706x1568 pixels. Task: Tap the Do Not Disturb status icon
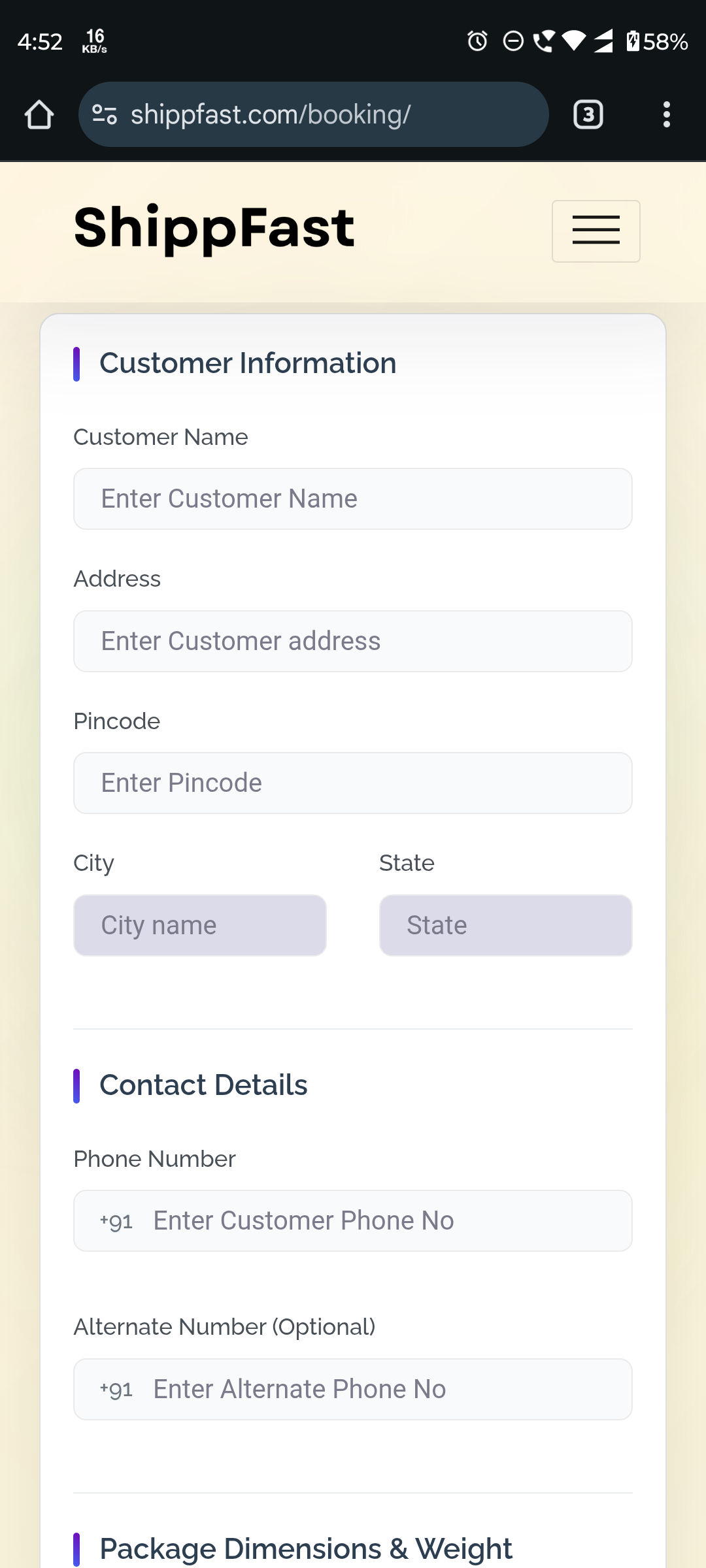point(513,41)
